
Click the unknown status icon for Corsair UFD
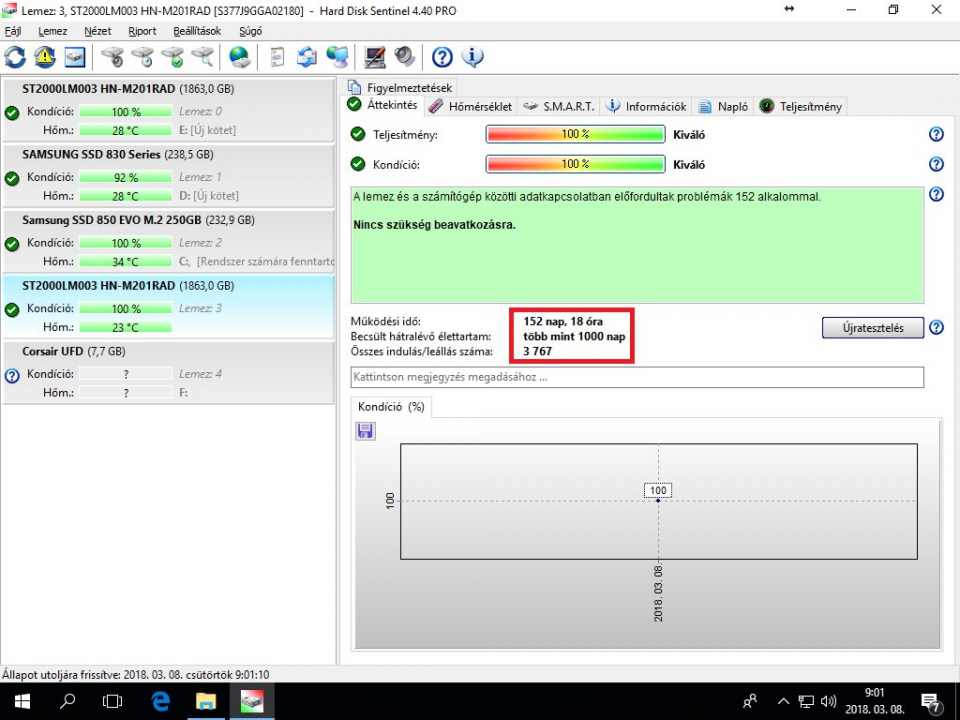pyautogui.click(x=12, y=375)
